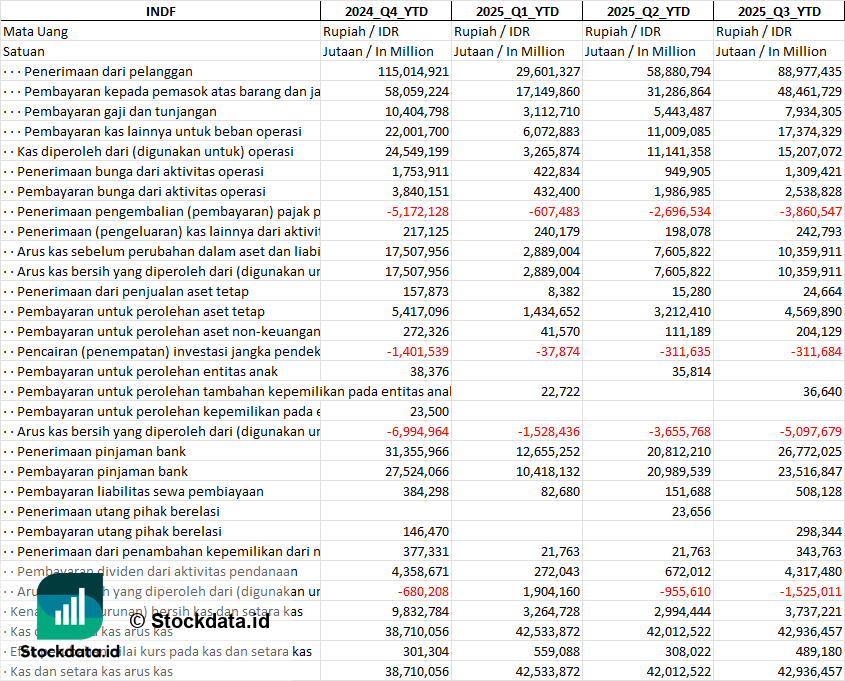Select the INDF header cell
845x681 pixels.
pos(161,11)
